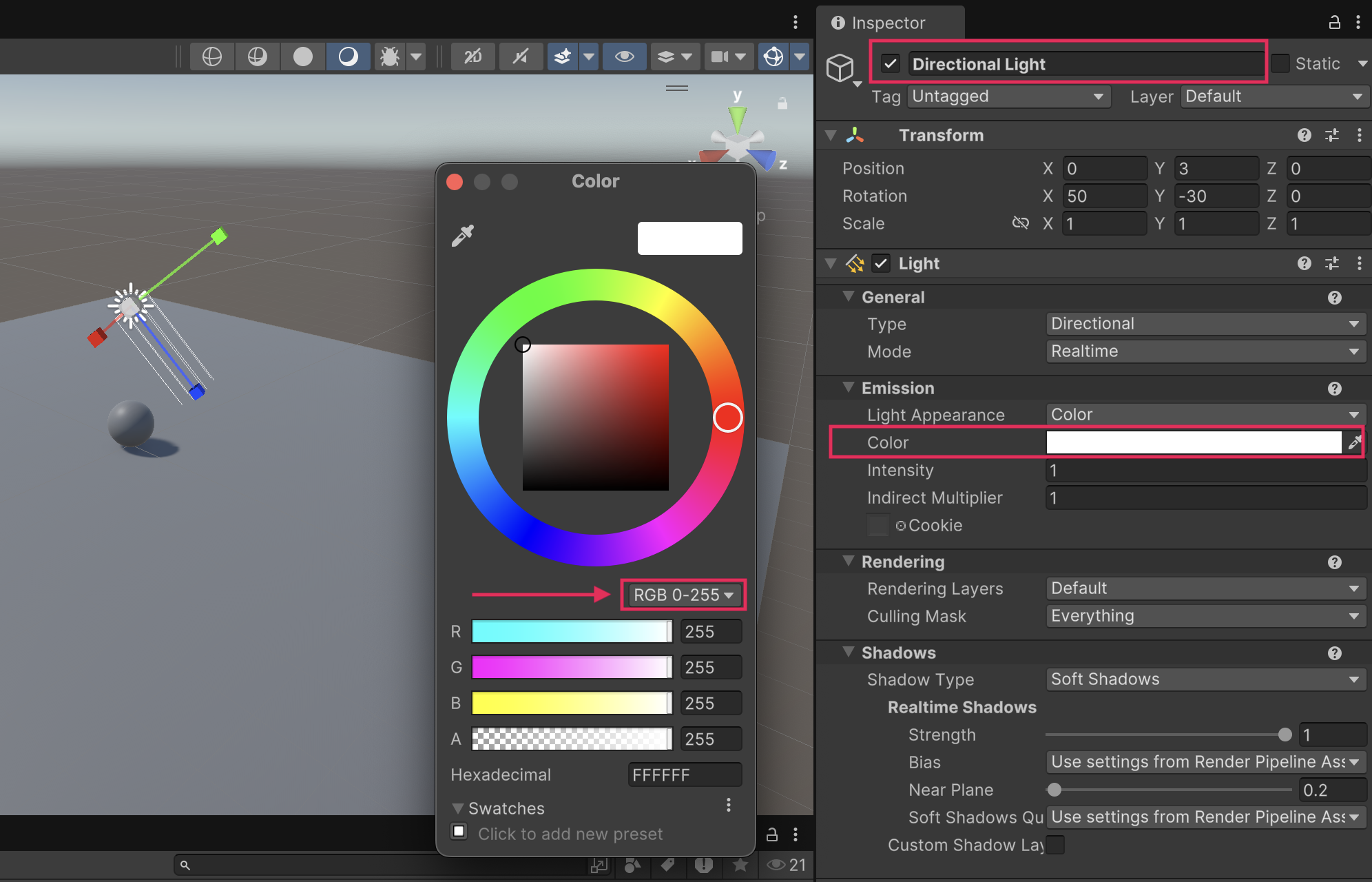Collapse the Emission section

(849, 388)
